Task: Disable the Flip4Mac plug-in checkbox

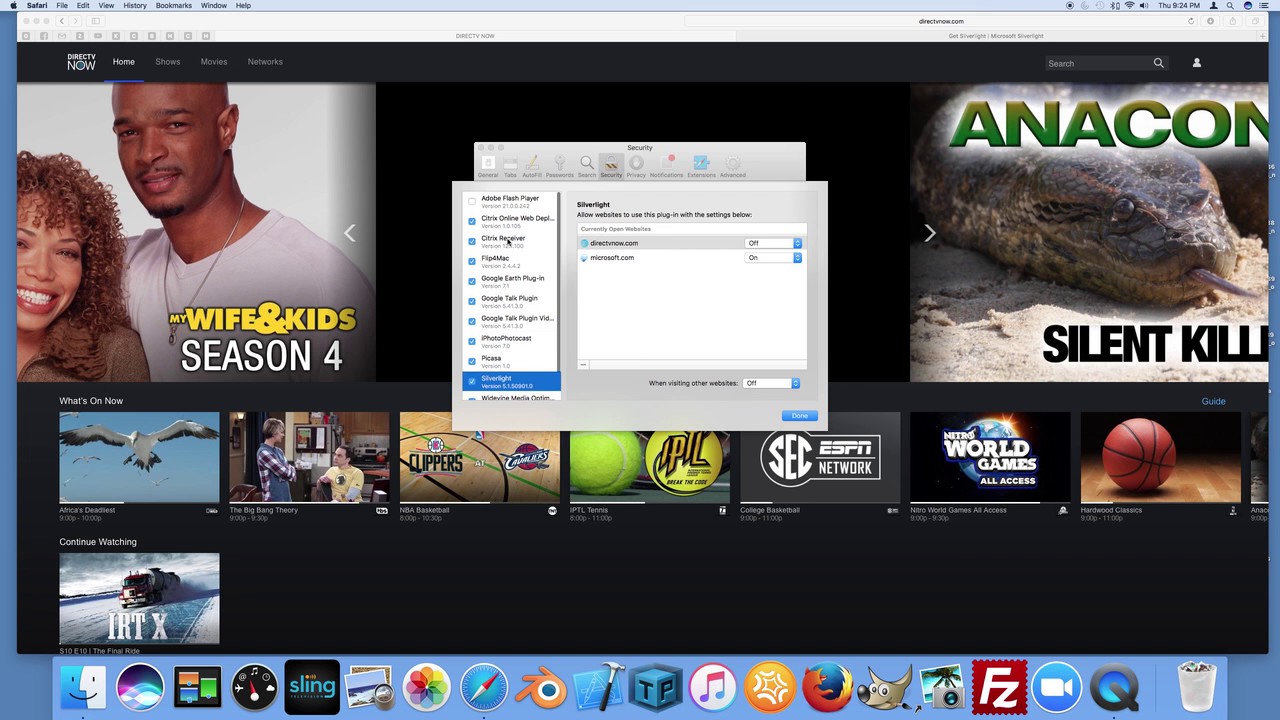Action: click(x=472, y=261)
